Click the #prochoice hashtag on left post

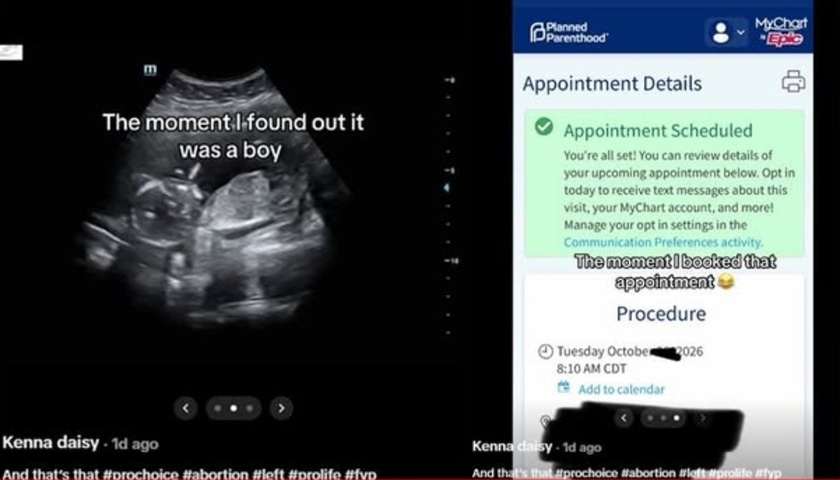pos(140,474)
